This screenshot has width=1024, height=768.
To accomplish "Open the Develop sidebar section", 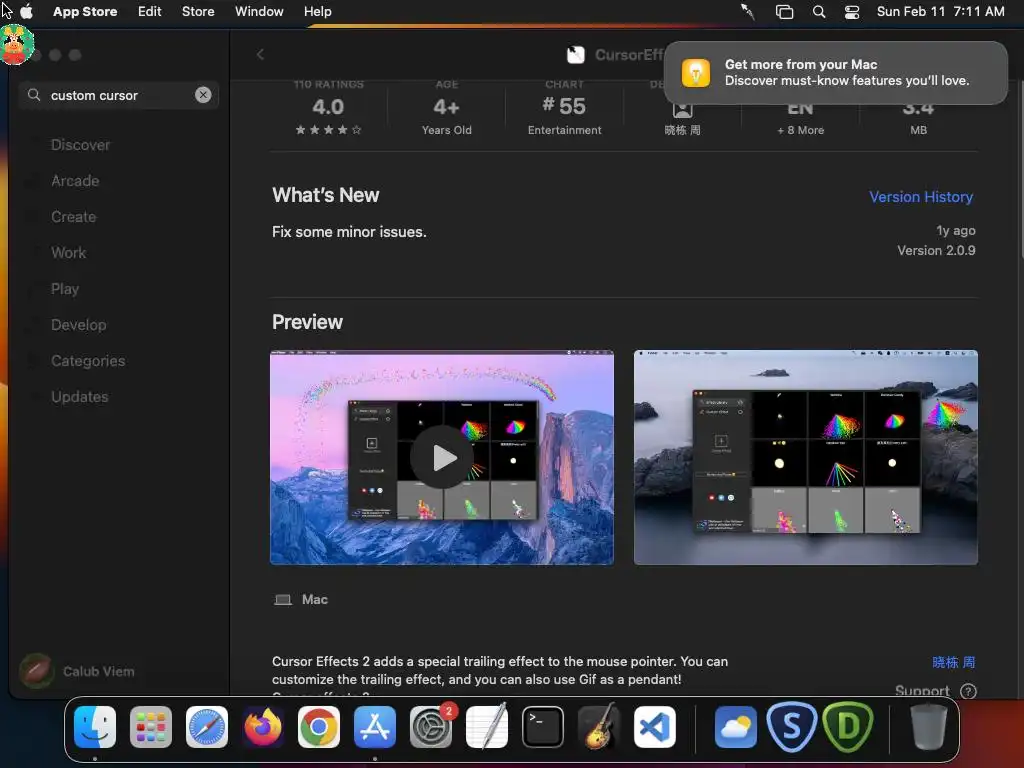I will point(78,325).
